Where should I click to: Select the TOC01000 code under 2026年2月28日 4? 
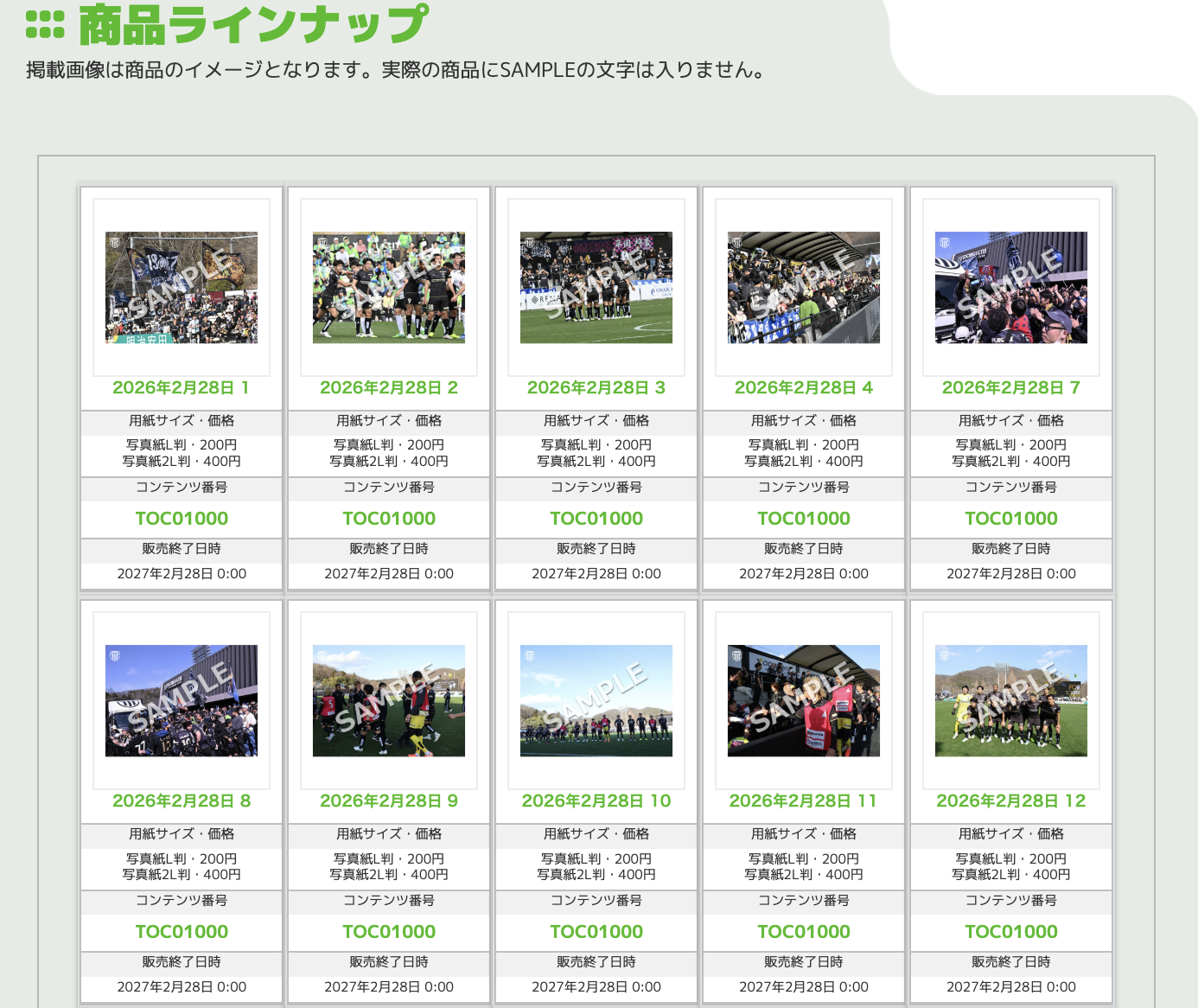click(804, 519)
